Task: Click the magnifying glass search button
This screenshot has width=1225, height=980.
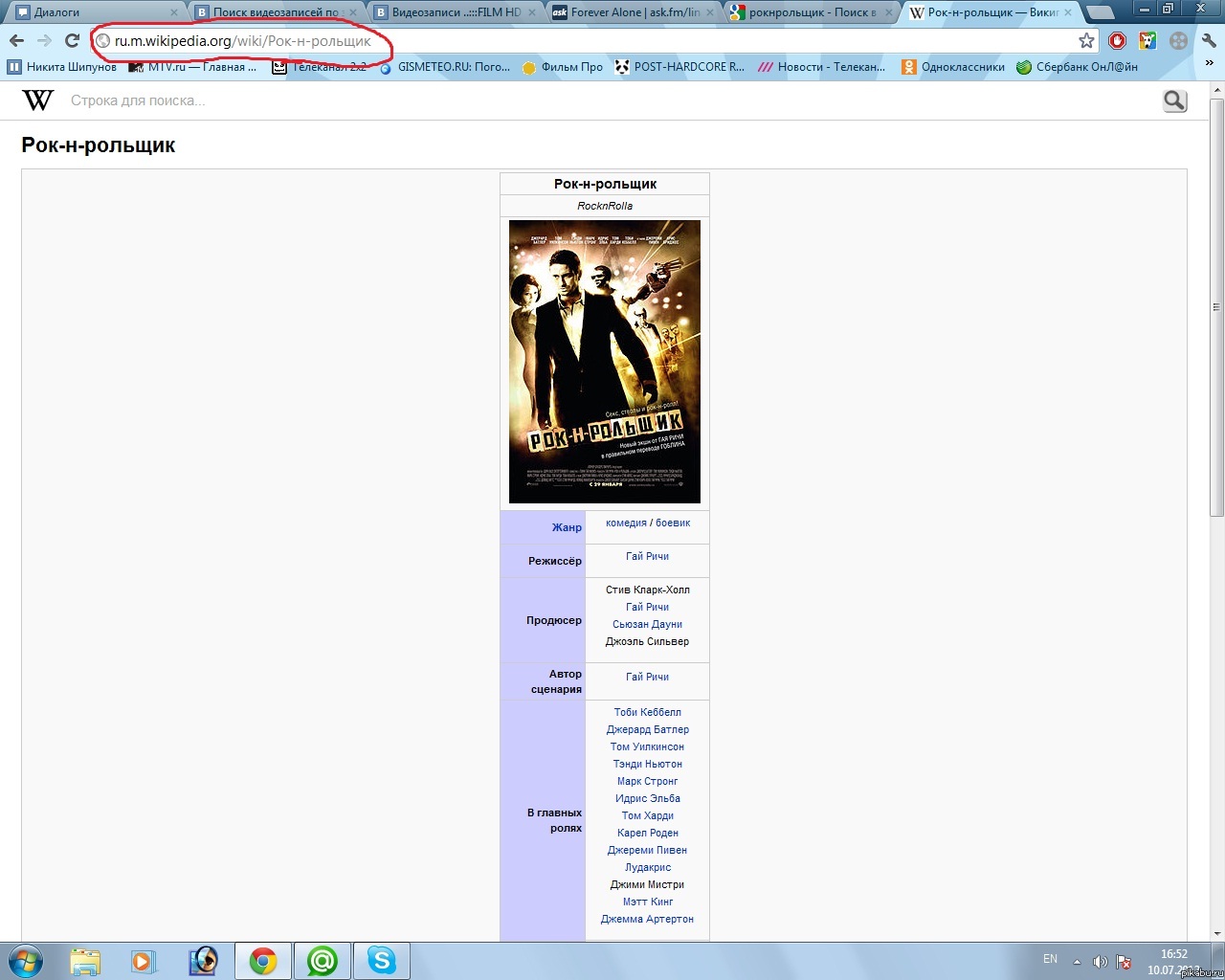Action: coord(1175,100)
